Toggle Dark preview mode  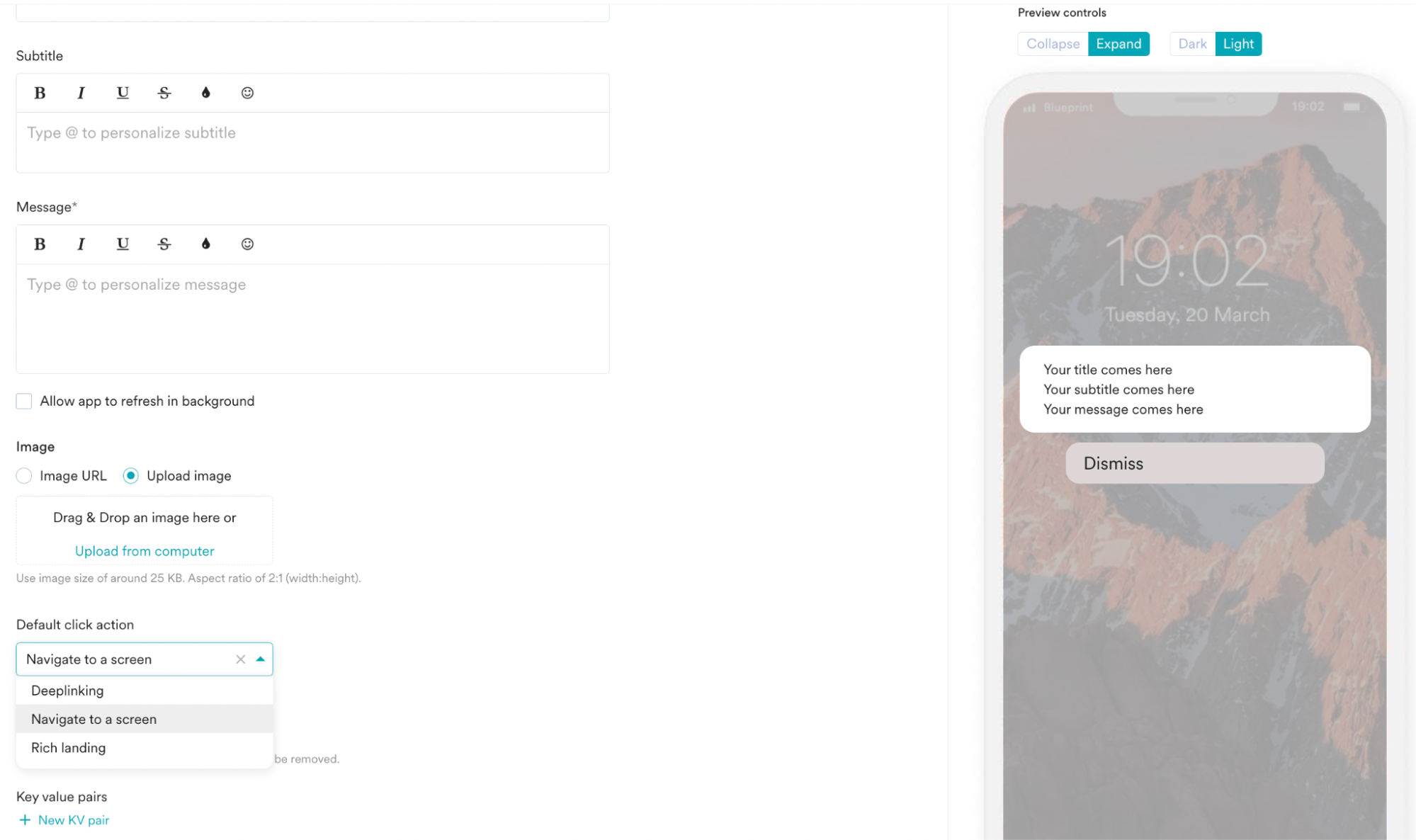pos(1192,43)
